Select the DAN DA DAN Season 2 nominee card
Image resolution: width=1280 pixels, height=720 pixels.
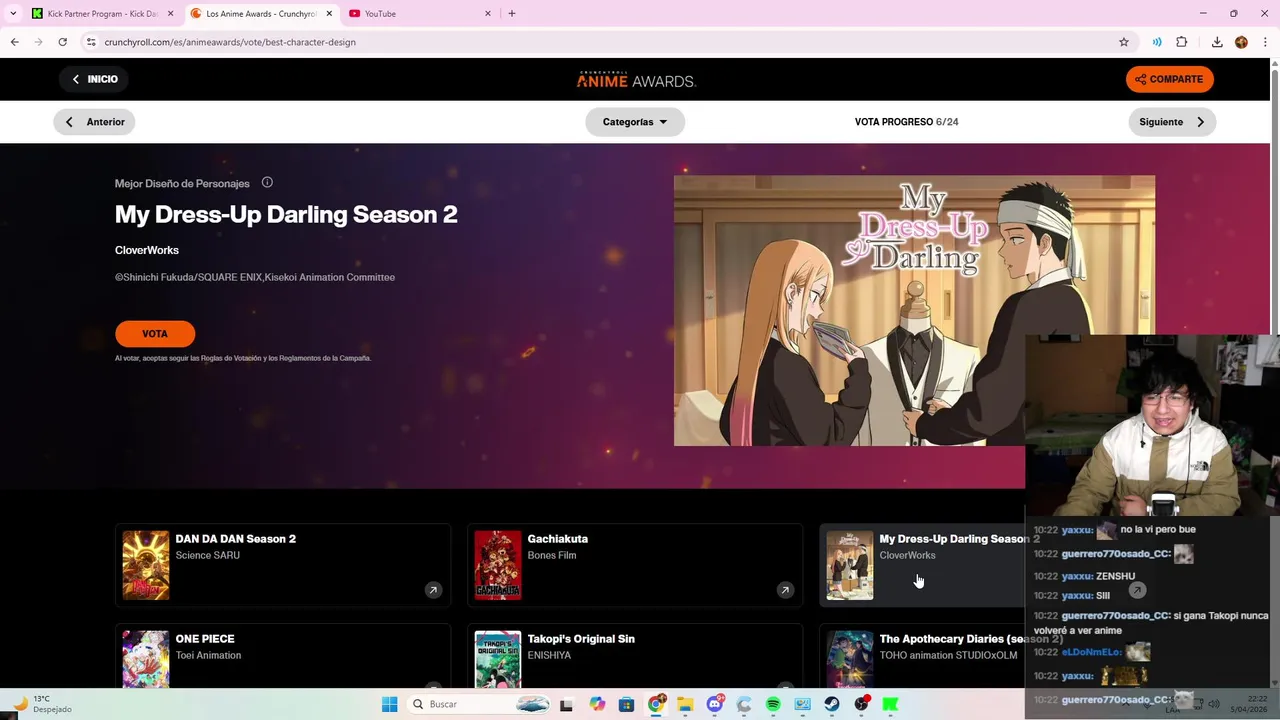click(x=283, y=565)
